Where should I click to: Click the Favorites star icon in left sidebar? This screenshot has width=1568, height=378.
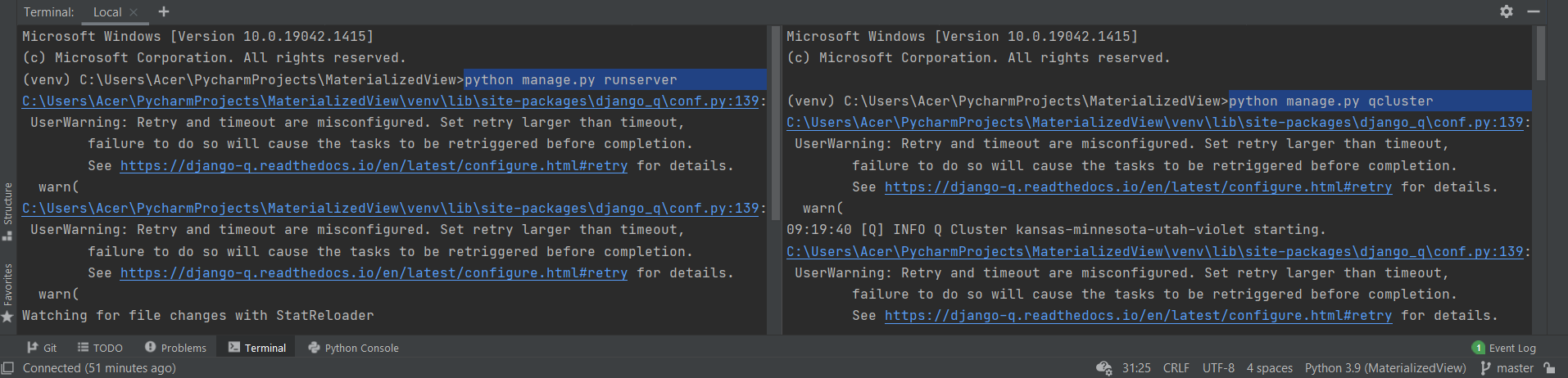pyautogui.click(x=7, y=316)
